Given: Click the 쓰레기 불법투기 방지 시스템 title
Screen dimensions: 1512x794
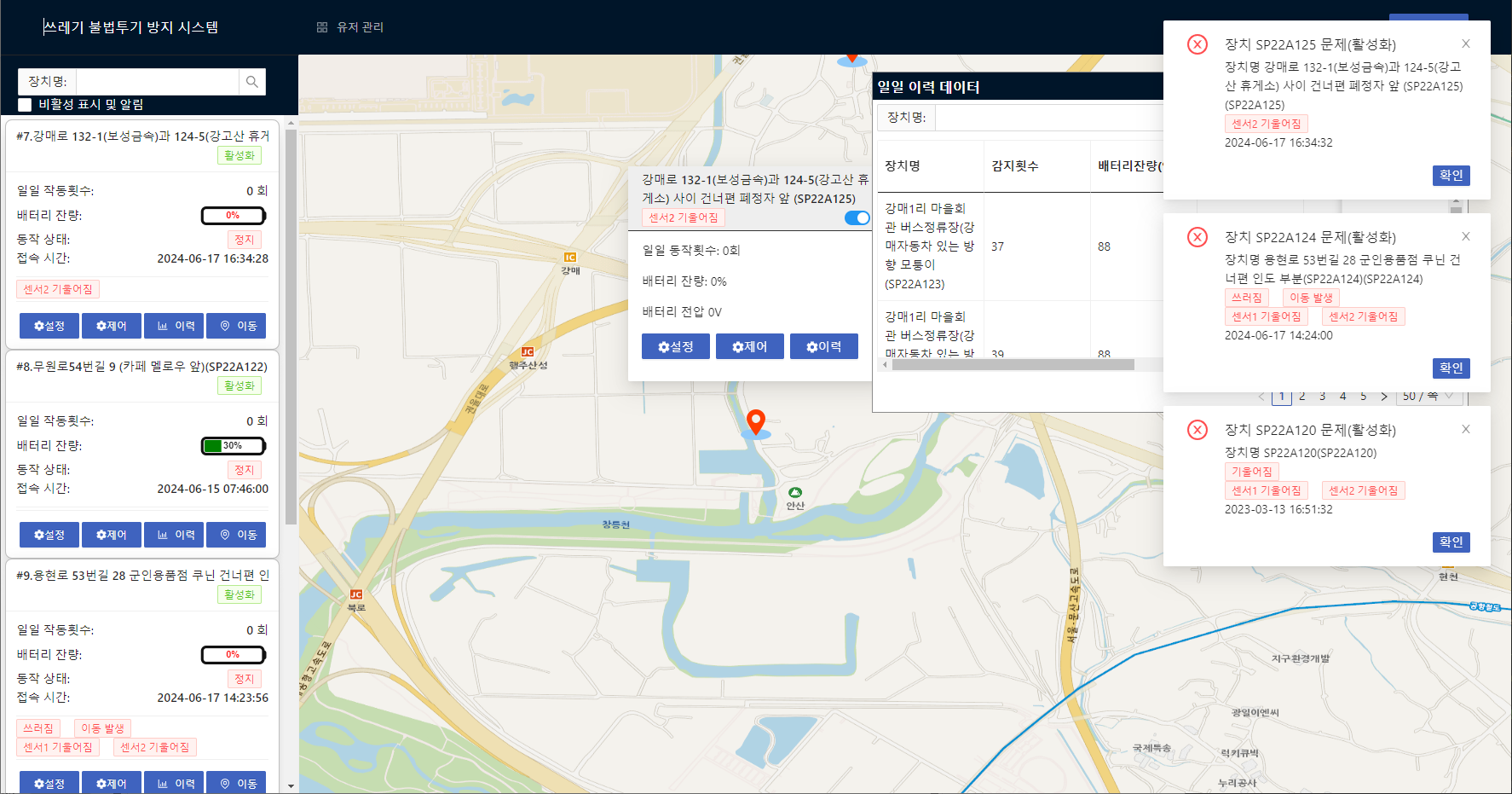Looking at the screenshot, I should pos(131,27).
